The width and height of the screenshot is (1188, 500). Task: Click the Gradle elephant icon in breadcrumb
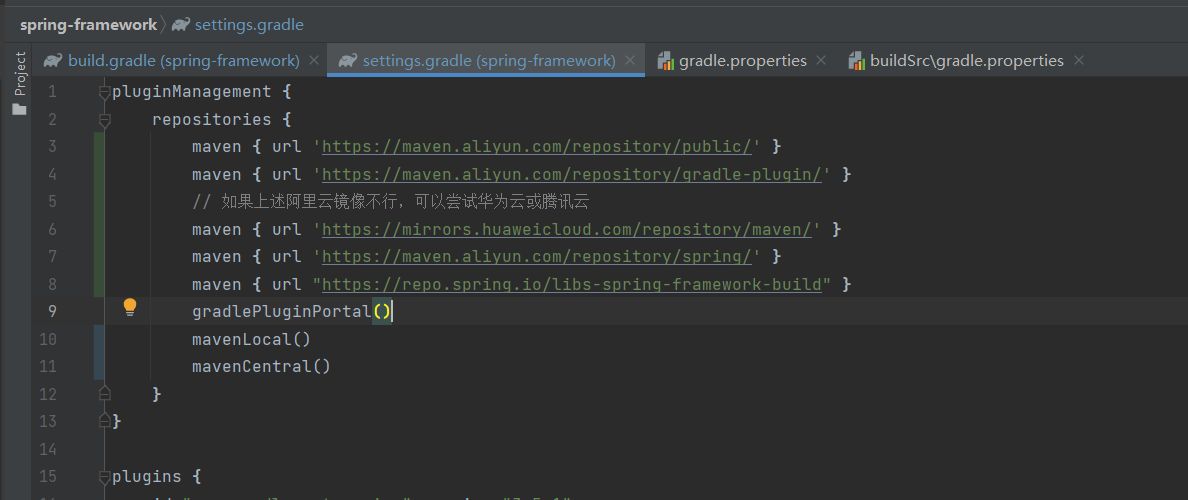180,24
